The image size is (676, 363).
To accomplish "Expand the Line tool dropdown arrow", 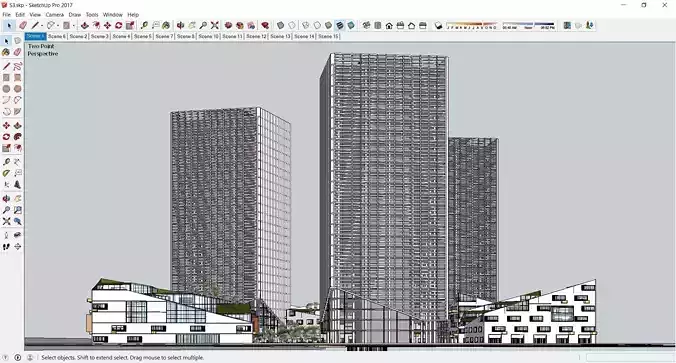I will click(42, 25).
